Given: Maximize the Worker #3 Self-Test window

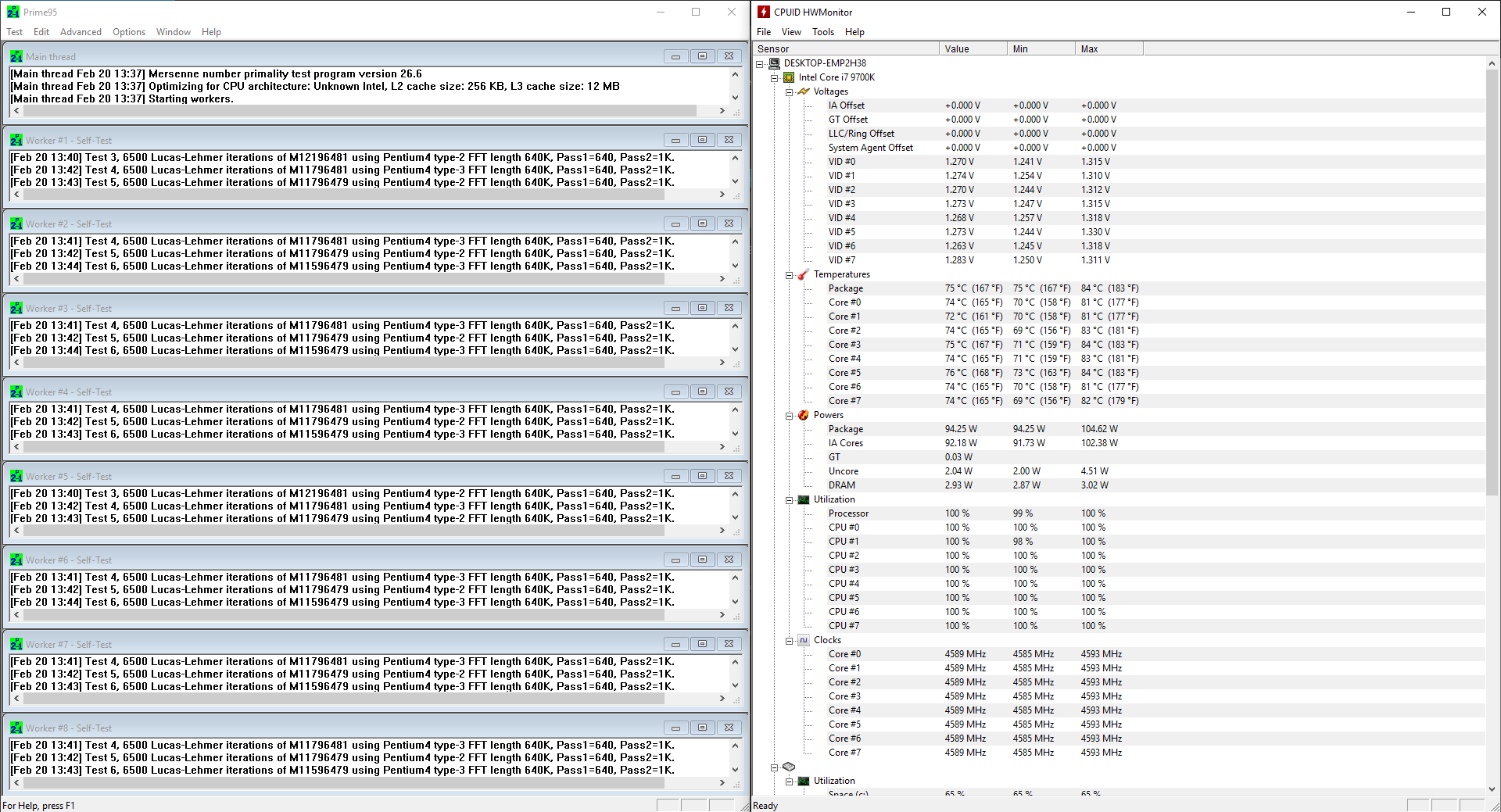Looking at the screenshot, I should click(x=702, y=308).
